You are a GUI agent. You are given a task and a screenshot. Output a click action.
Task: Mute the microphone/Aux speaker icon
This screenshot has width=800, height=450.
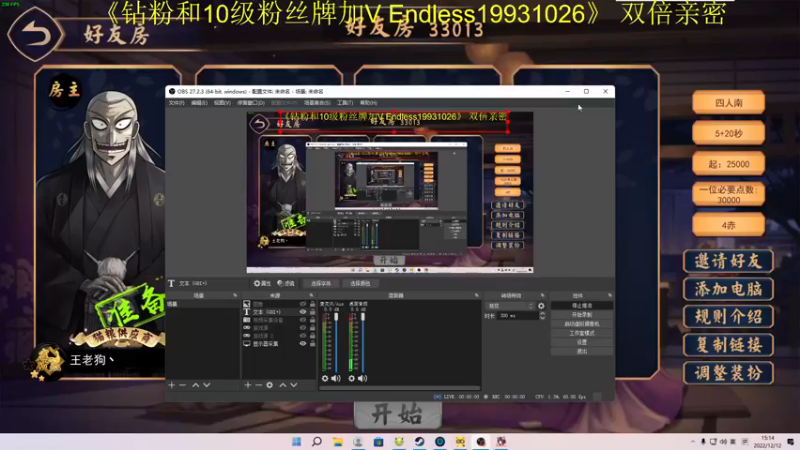336,379
